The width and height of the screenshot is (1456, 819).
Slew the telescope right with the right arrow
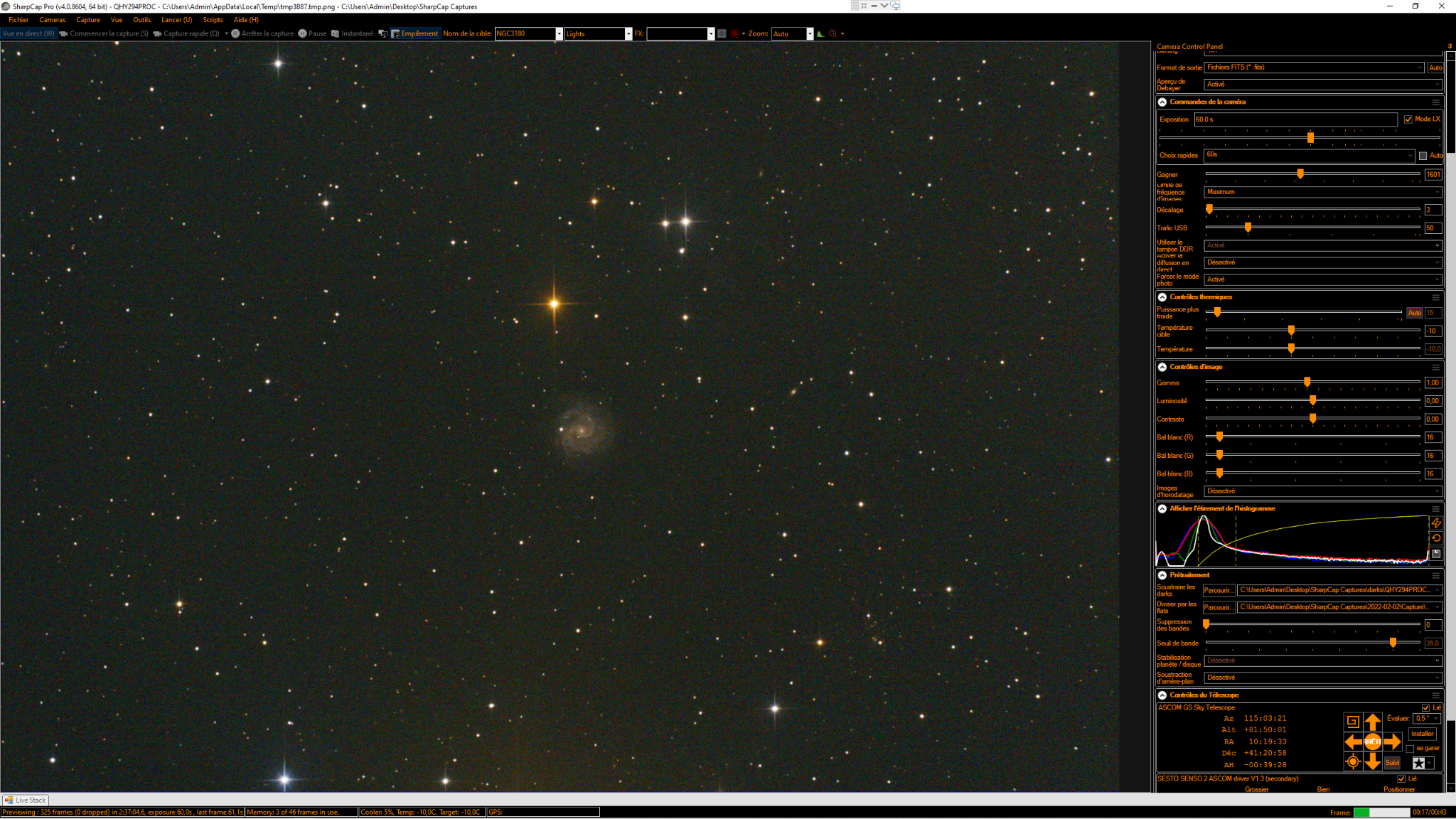click(x=1393, y=742)
